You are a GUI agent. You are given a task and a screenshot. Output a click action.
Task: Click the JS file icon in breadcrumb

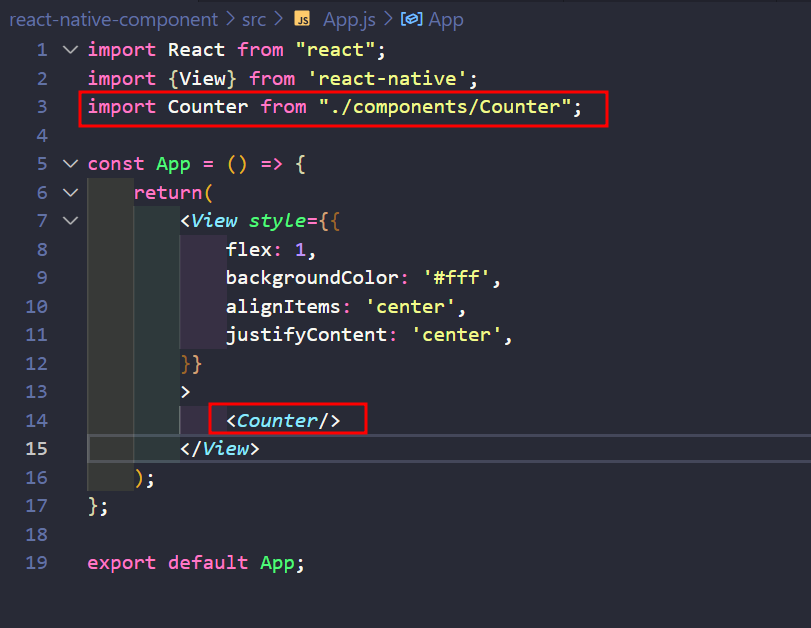(302, 19)
